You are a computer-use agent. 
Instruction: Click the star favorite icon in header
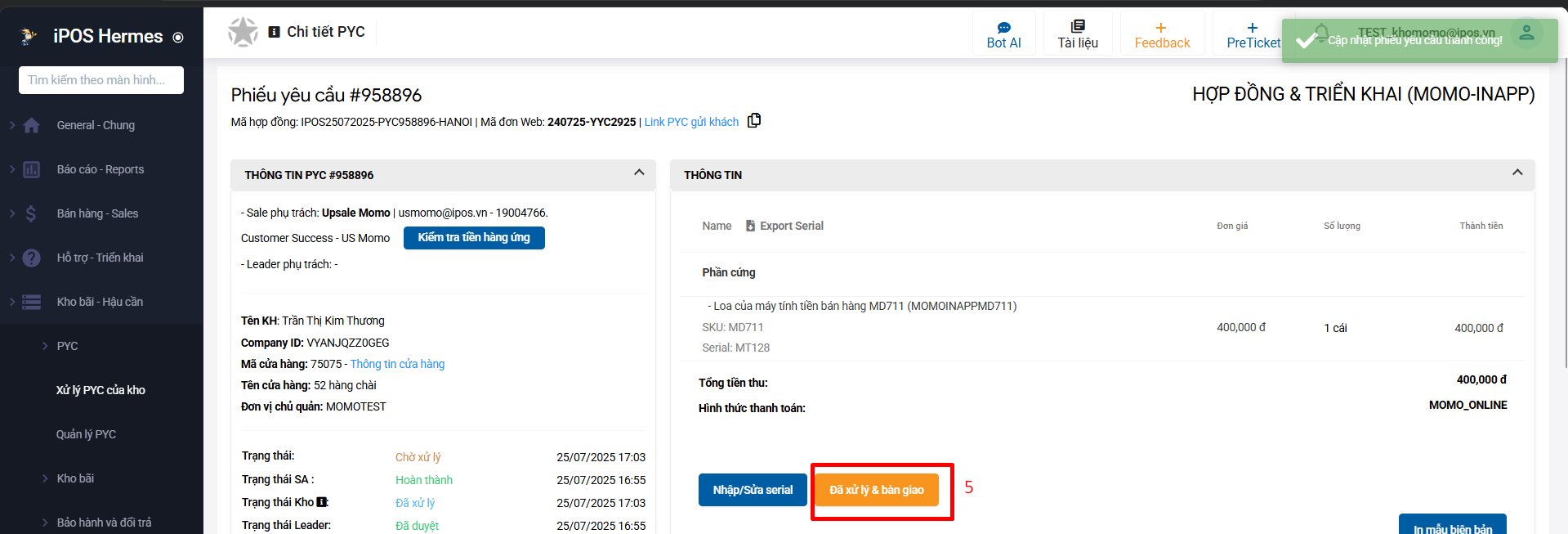tap(243, 32)
